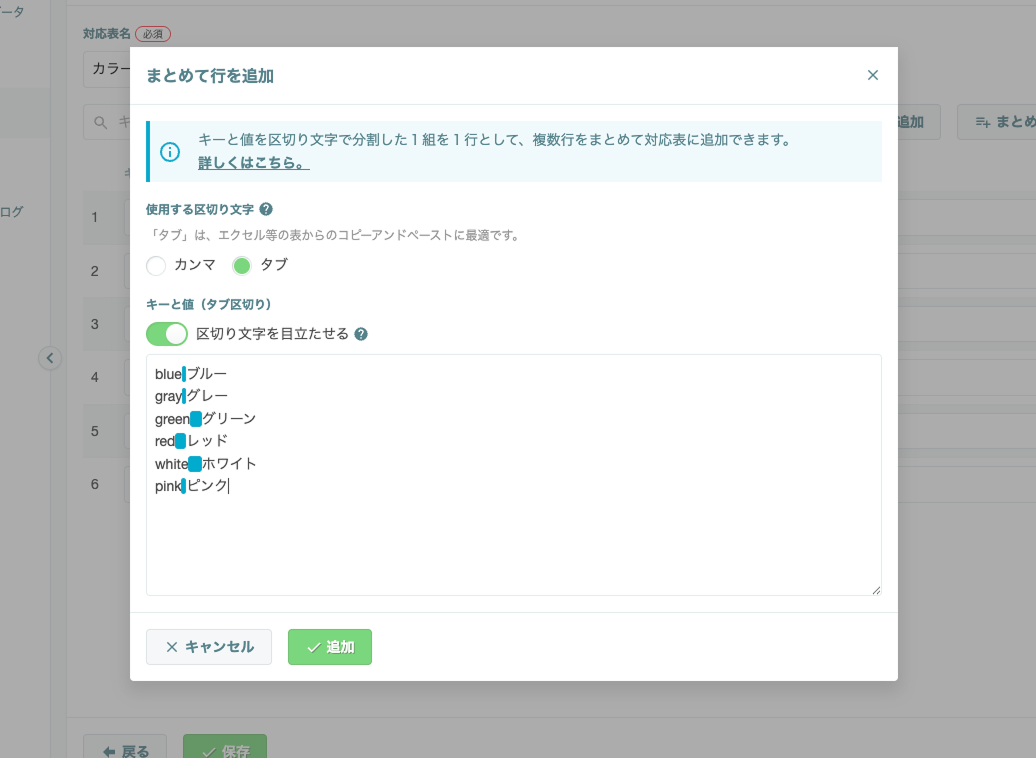
Task: Click into the キーと値 text area
Action: (x=513, y=474)
